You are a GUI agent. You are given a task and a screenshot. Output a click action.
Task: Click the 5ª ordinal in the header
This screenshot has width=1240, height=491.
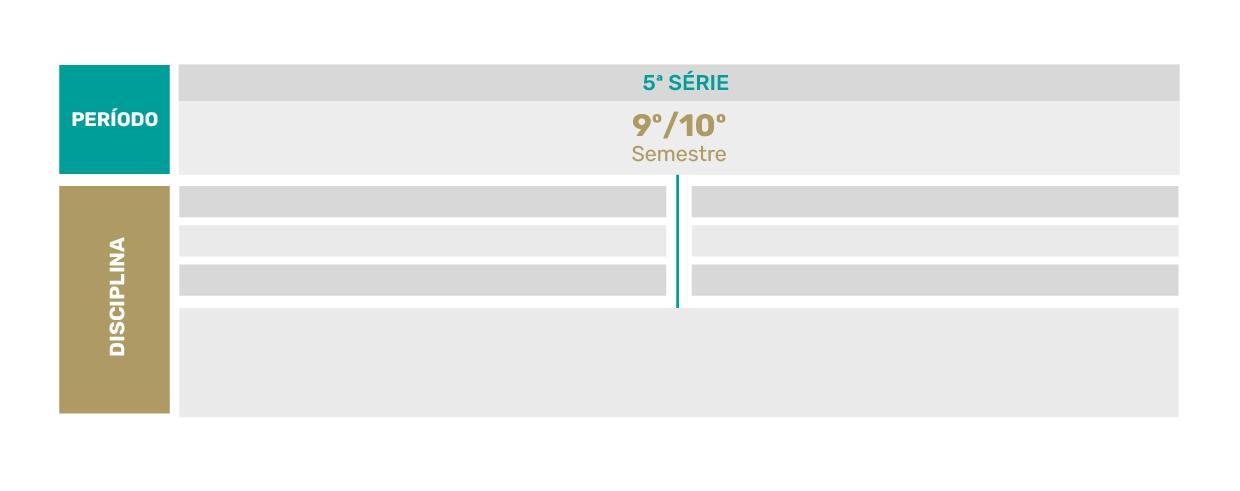click(652, 83)
